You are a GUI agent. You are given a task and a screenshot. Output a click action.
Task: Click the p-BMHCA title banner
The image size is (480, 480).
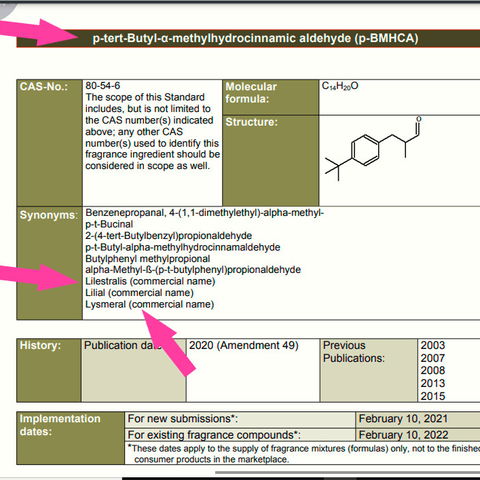[248, 38]
